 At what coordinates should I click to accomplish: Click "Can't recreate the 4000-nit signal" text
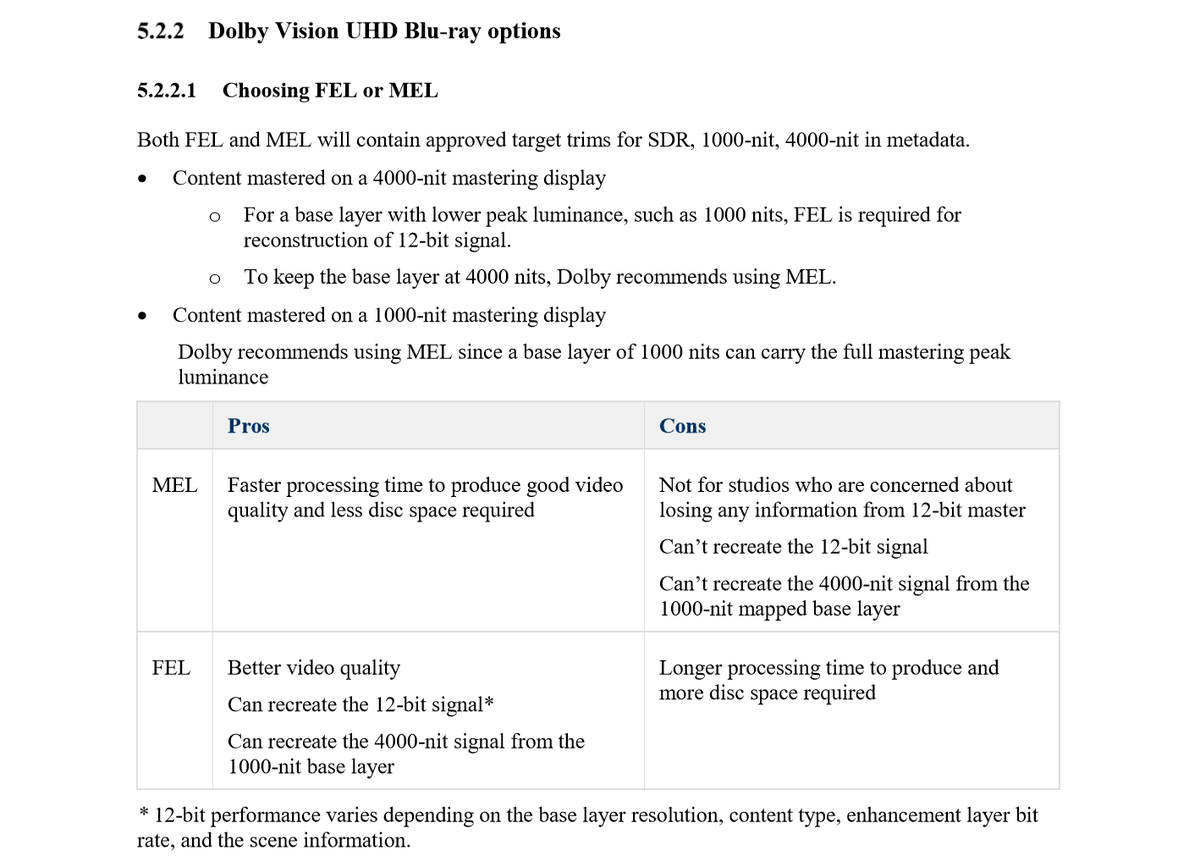coord(844,596)
